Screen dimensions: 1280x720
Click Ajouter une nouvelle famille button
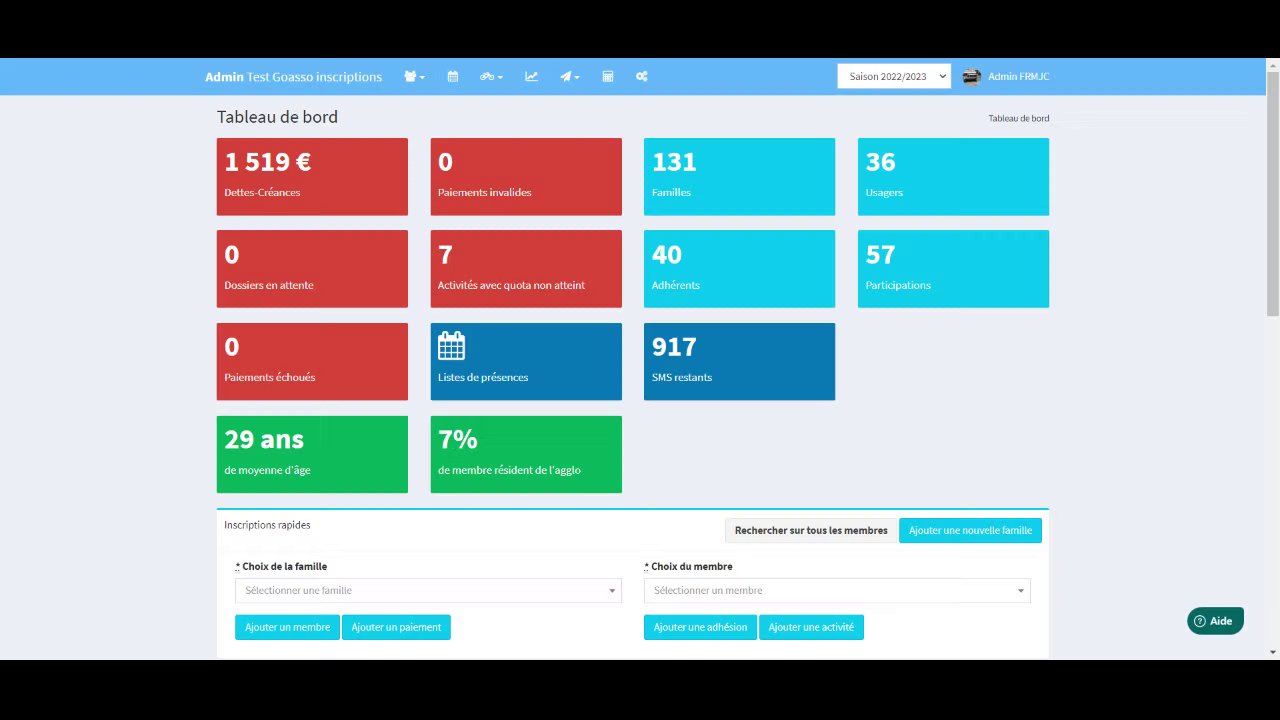pos(970,531)
